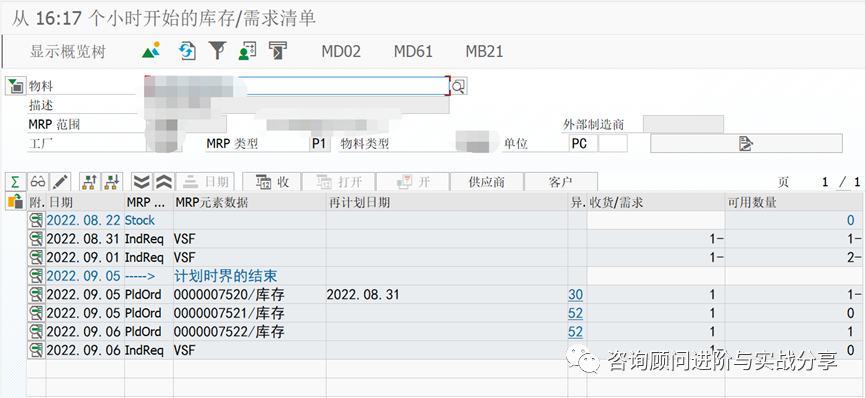
Task: Open details icon for 2022.09.01 IndReq row
Action: (36, 257)
